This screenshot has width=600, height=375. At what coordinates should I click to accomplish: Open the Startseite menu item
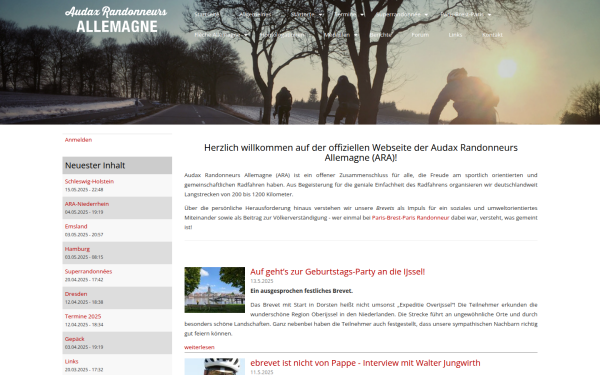[x=207, y=15]
